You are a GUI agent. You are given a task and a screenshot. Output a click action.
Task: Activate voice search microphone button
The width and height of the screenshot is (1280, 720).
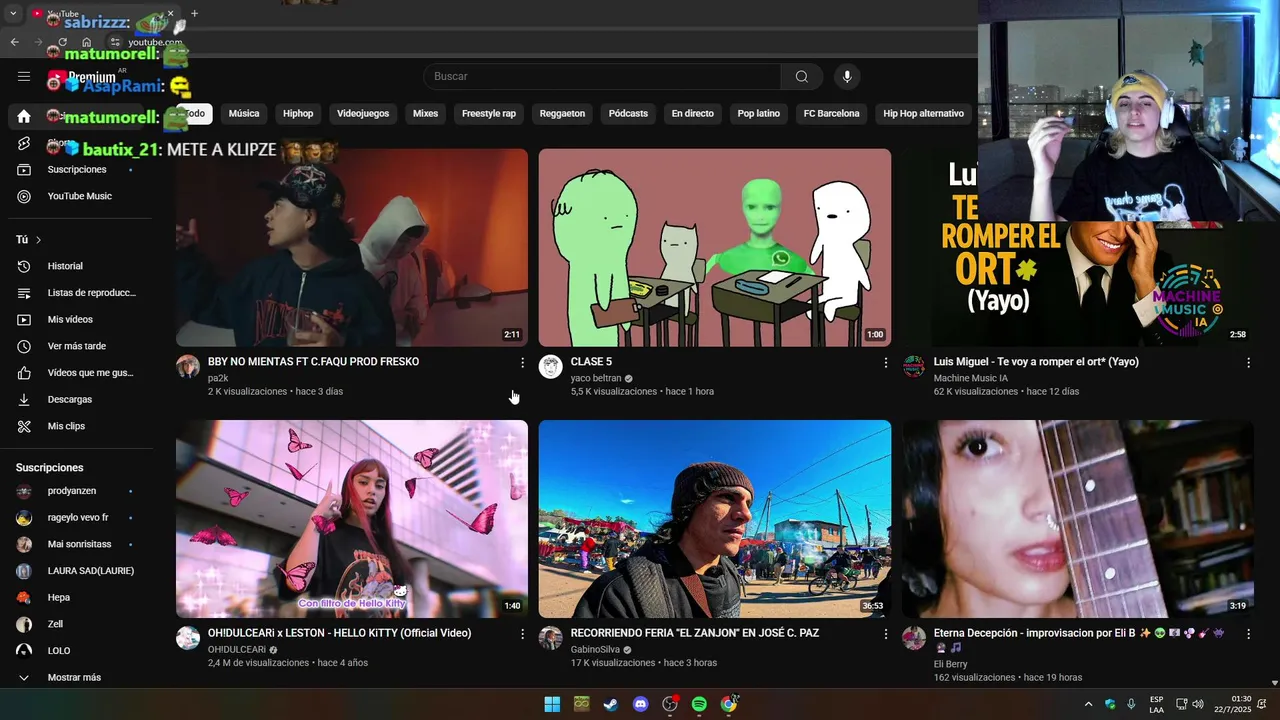[847, 77]
